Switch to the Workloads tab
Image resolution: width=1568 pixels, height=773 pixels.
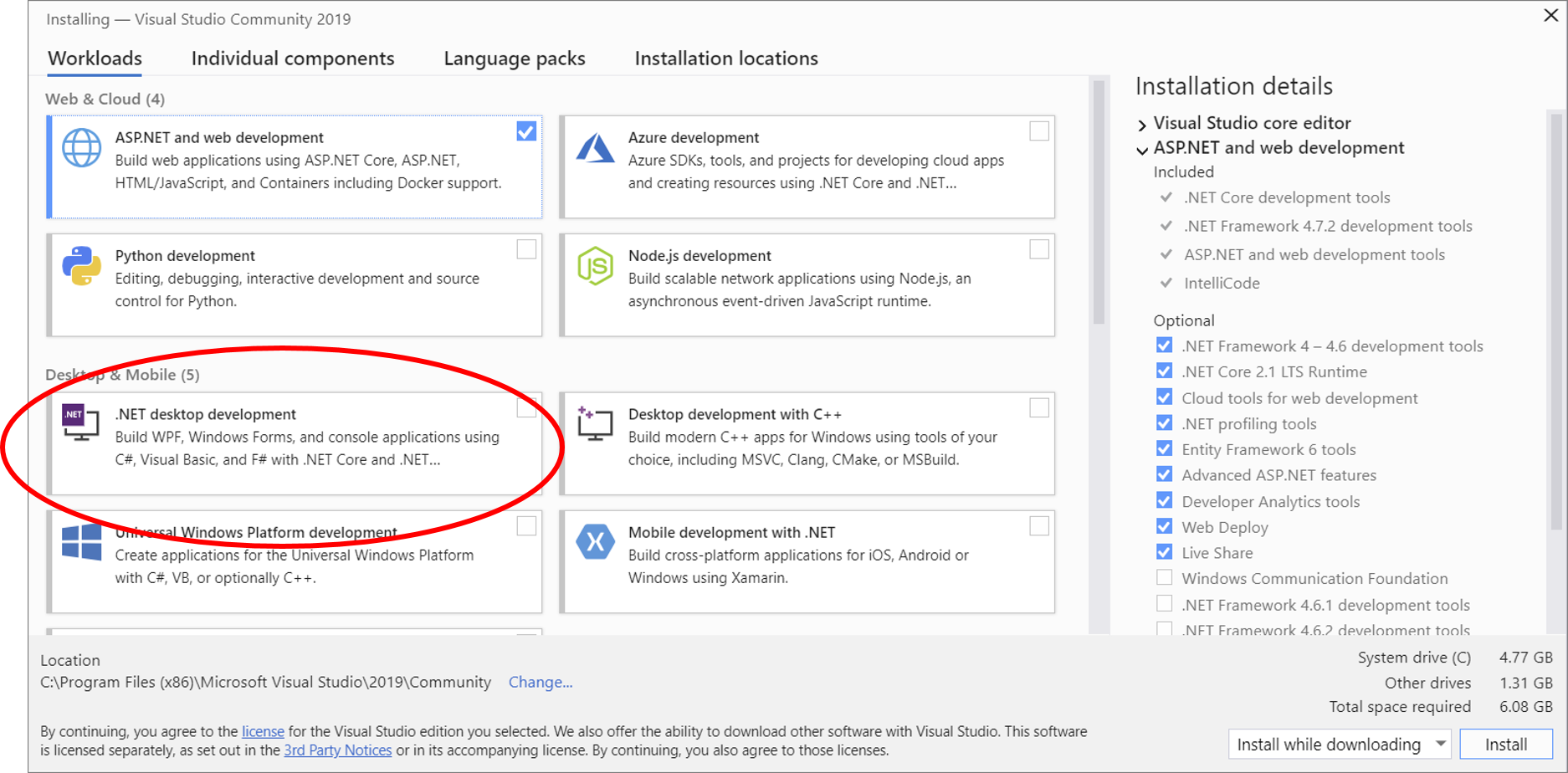coord(95,59)
